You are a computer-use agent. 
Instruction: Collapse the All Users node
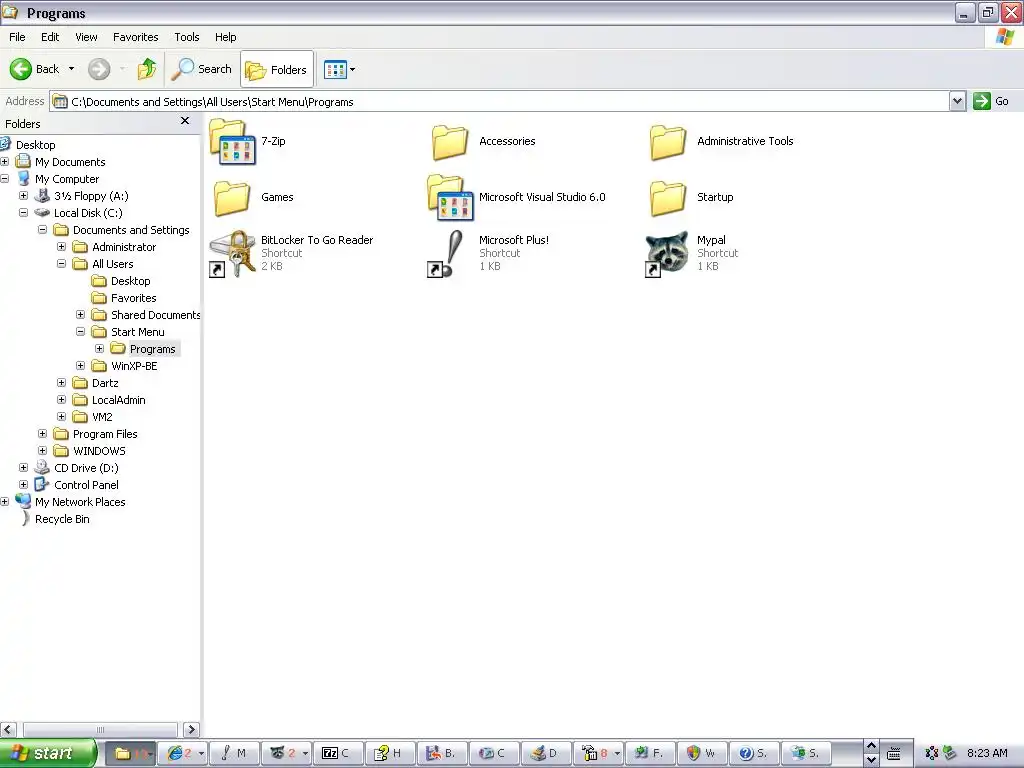61,263
